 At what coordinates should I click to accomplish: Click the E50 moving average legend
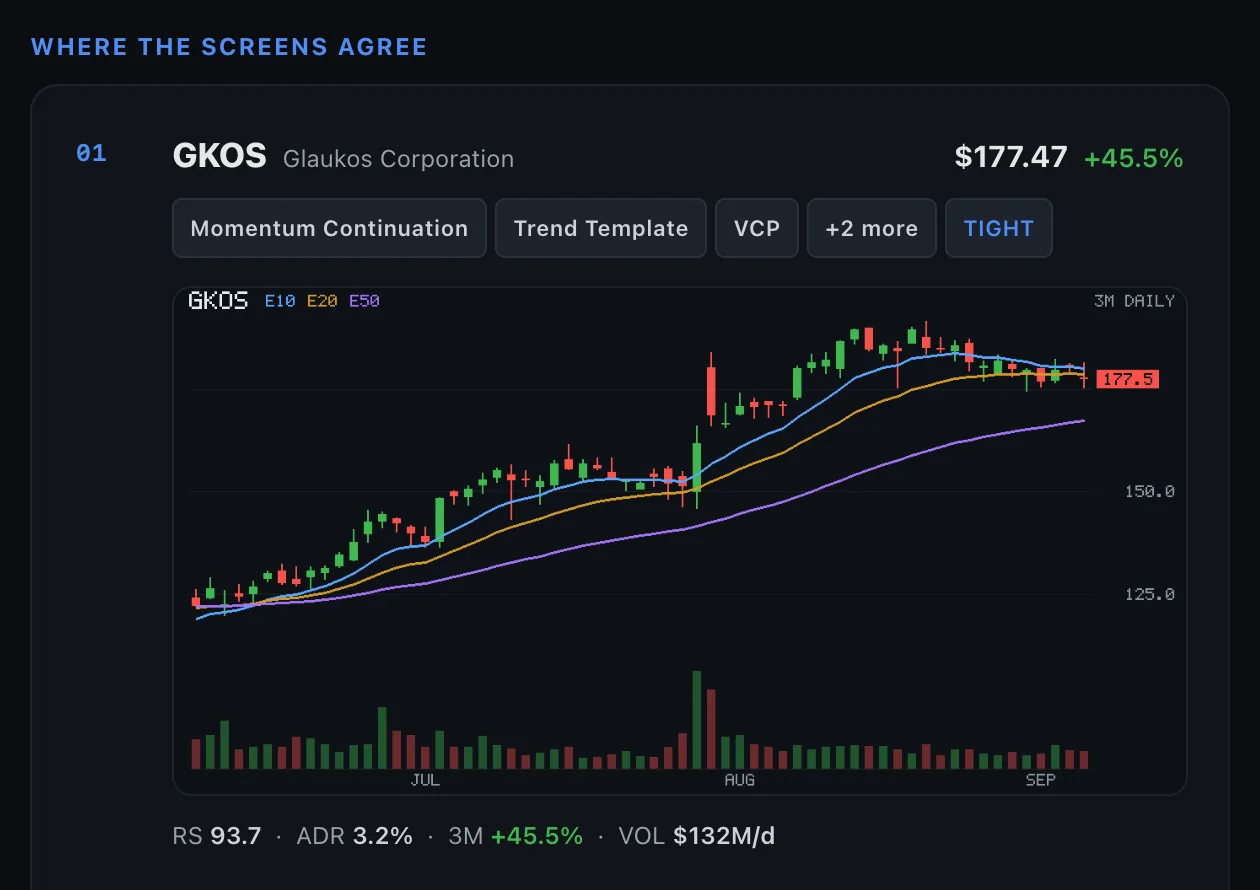coord(364,300)
